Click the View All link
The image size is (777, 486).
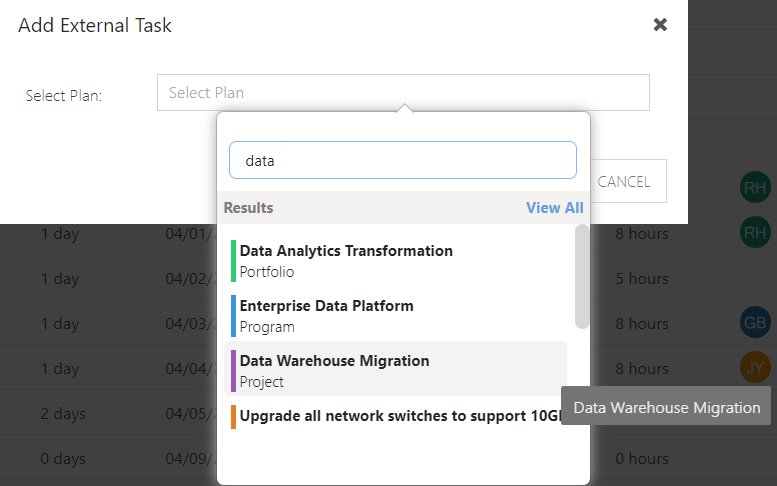pos(555,208)
